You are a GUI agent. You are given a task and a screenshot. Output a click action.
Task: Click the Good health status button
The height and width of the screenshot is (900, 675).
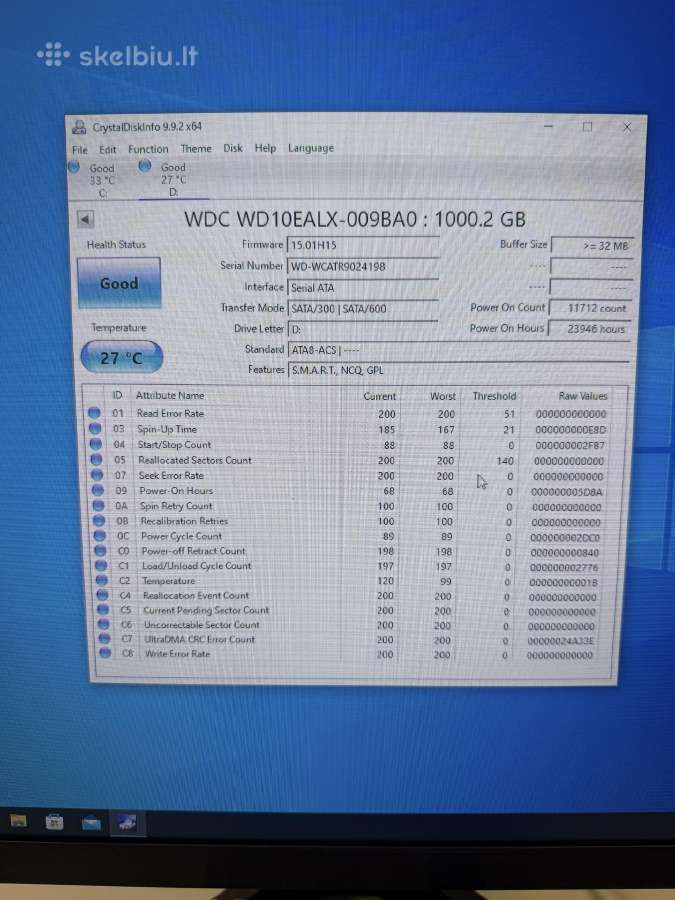click(119, 283)
